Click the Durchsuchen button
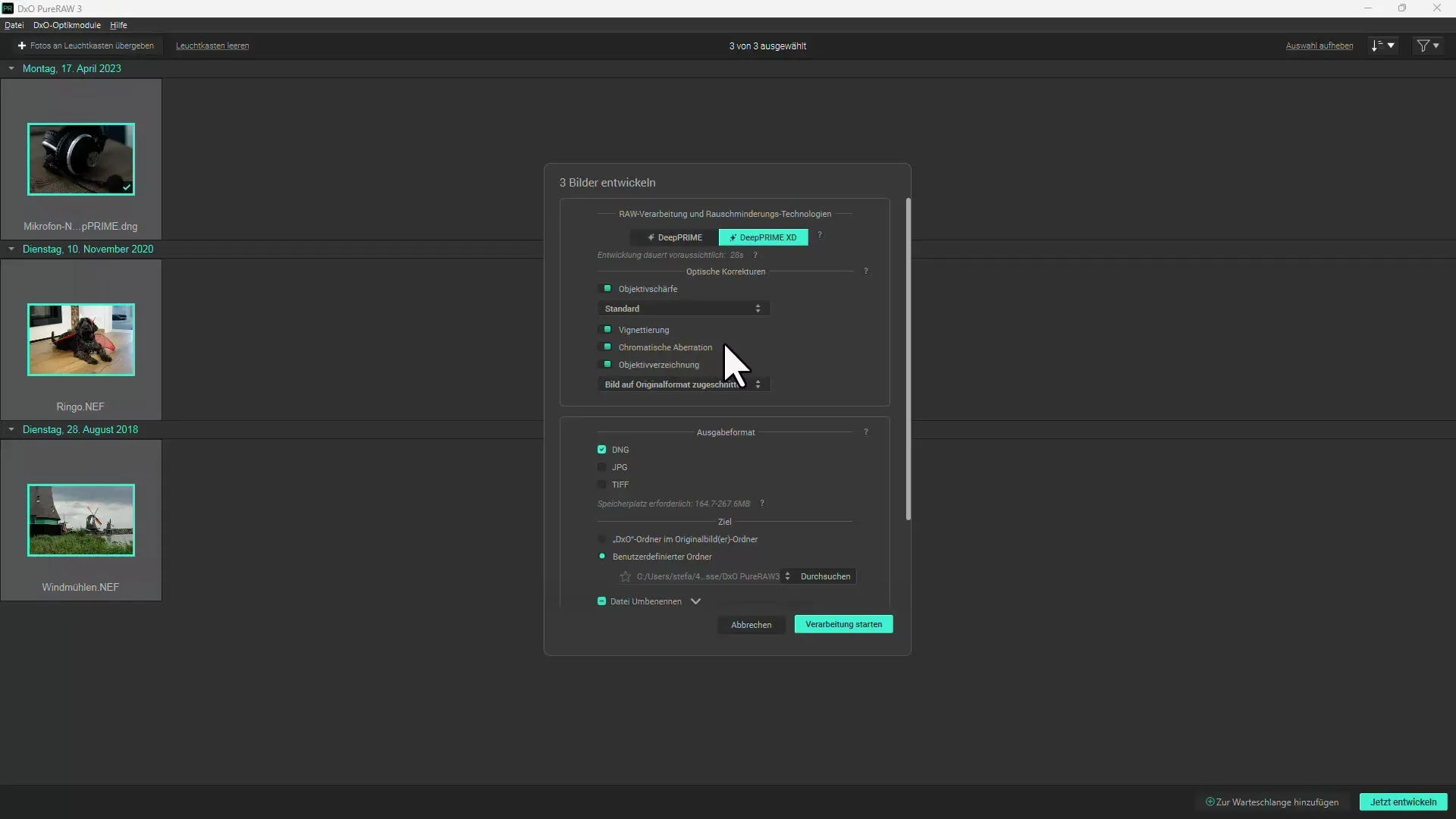Screen dimensions: 1456x819 825,576
